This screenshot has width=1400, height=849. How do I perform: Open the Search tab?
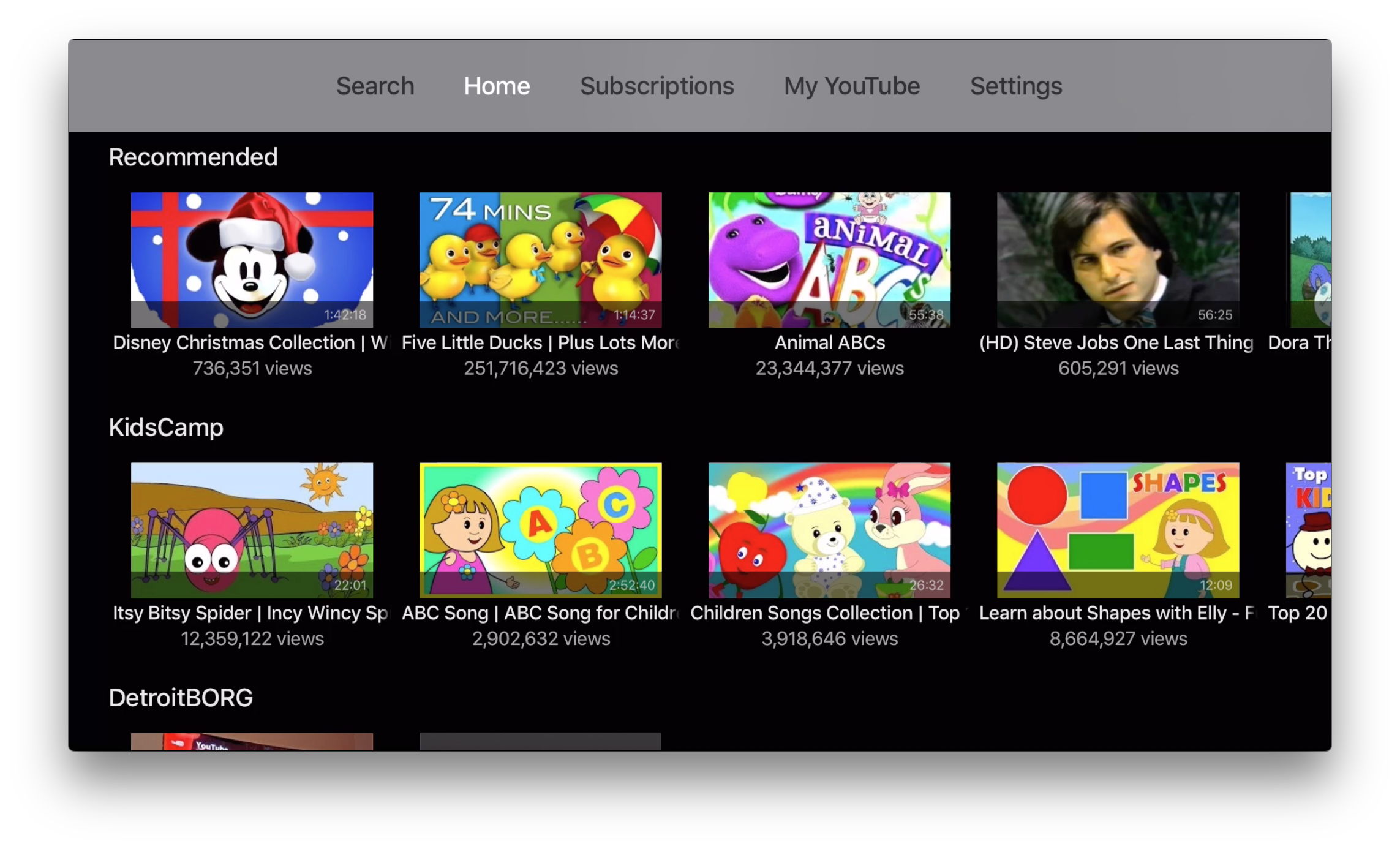pos(375,86)
